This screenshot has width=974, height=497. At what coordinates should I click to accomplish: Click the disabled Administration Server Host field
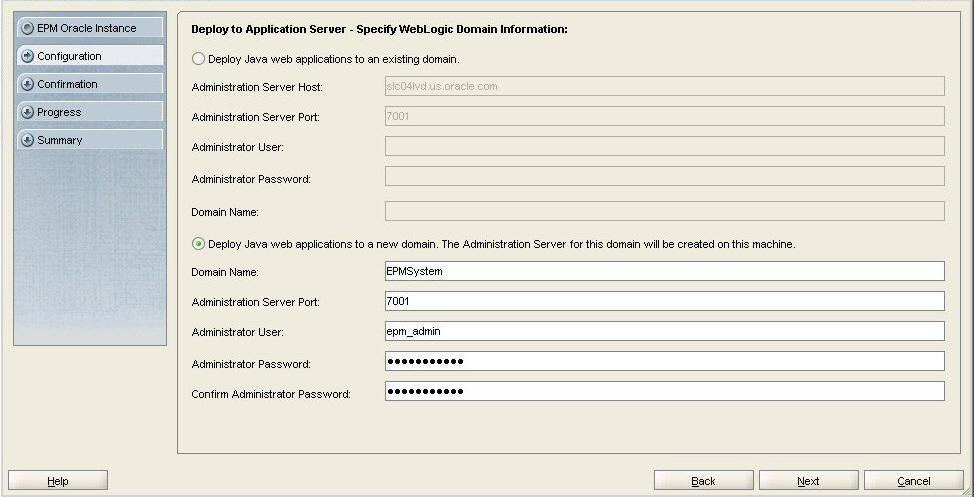(665, 86)
